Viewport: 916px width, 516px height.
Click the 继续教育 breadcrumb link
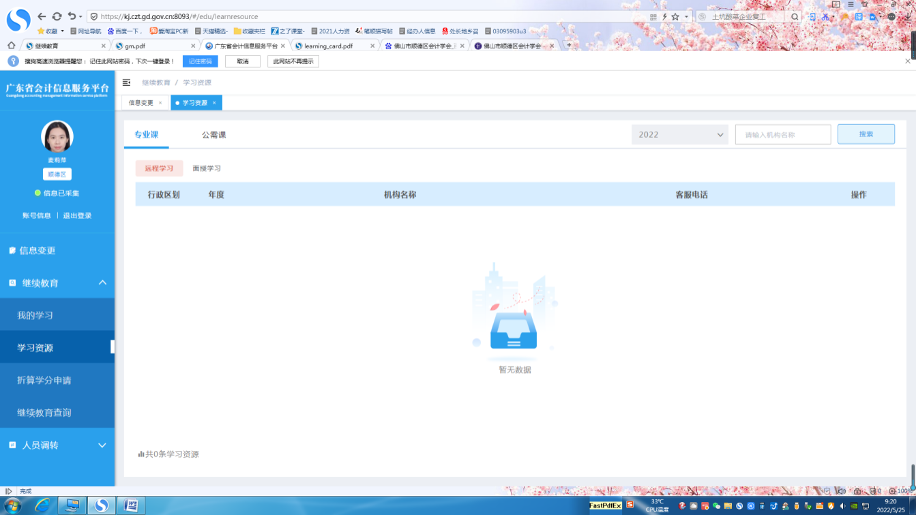[x=156, y=82]
